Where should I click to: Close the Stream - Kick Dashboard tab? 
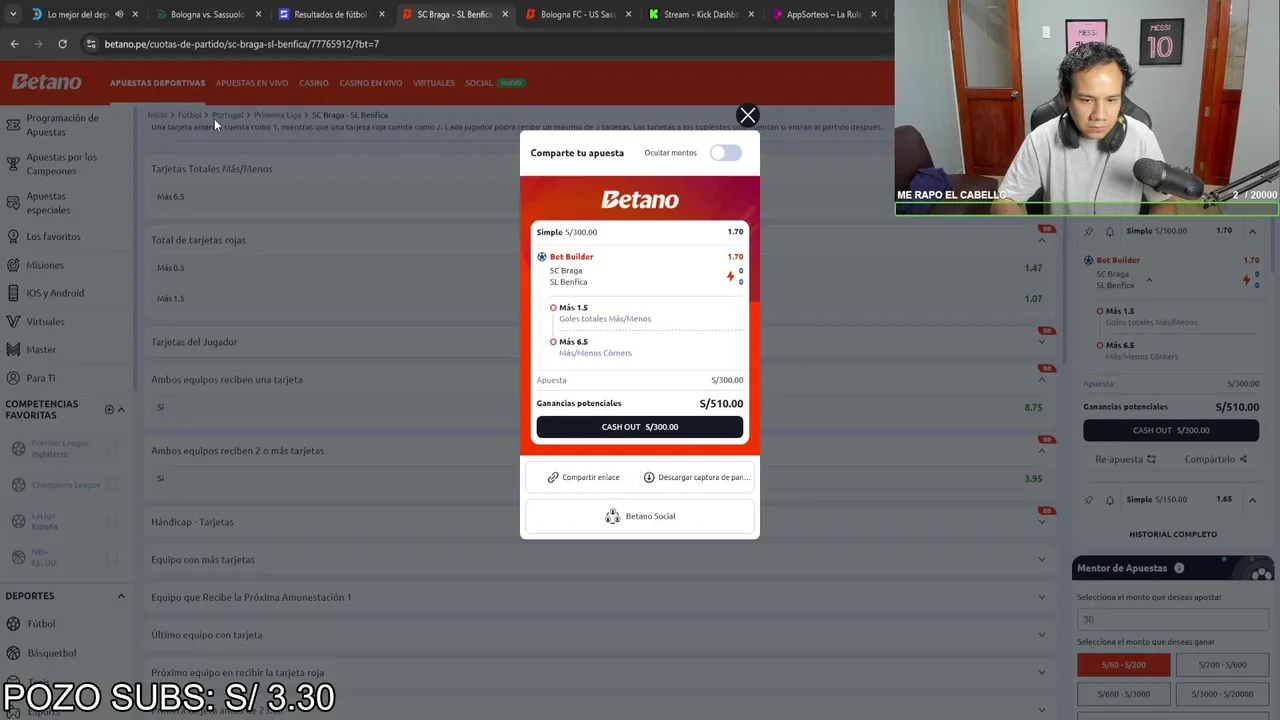coord(751,14)
